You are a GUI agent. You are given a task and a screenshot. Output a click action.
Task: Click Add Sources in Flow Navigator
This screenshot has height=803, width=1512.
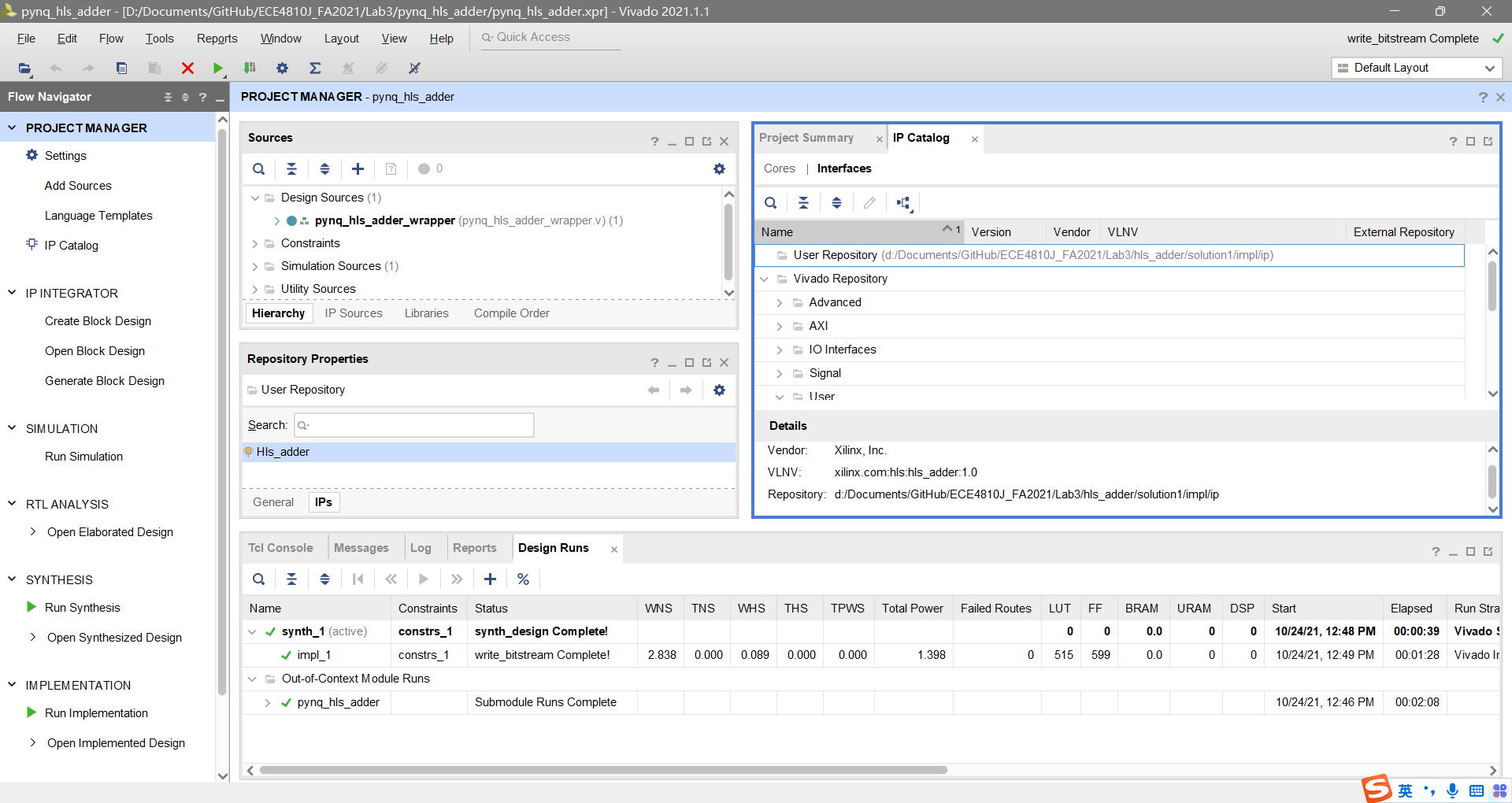(x=78, y=186)
